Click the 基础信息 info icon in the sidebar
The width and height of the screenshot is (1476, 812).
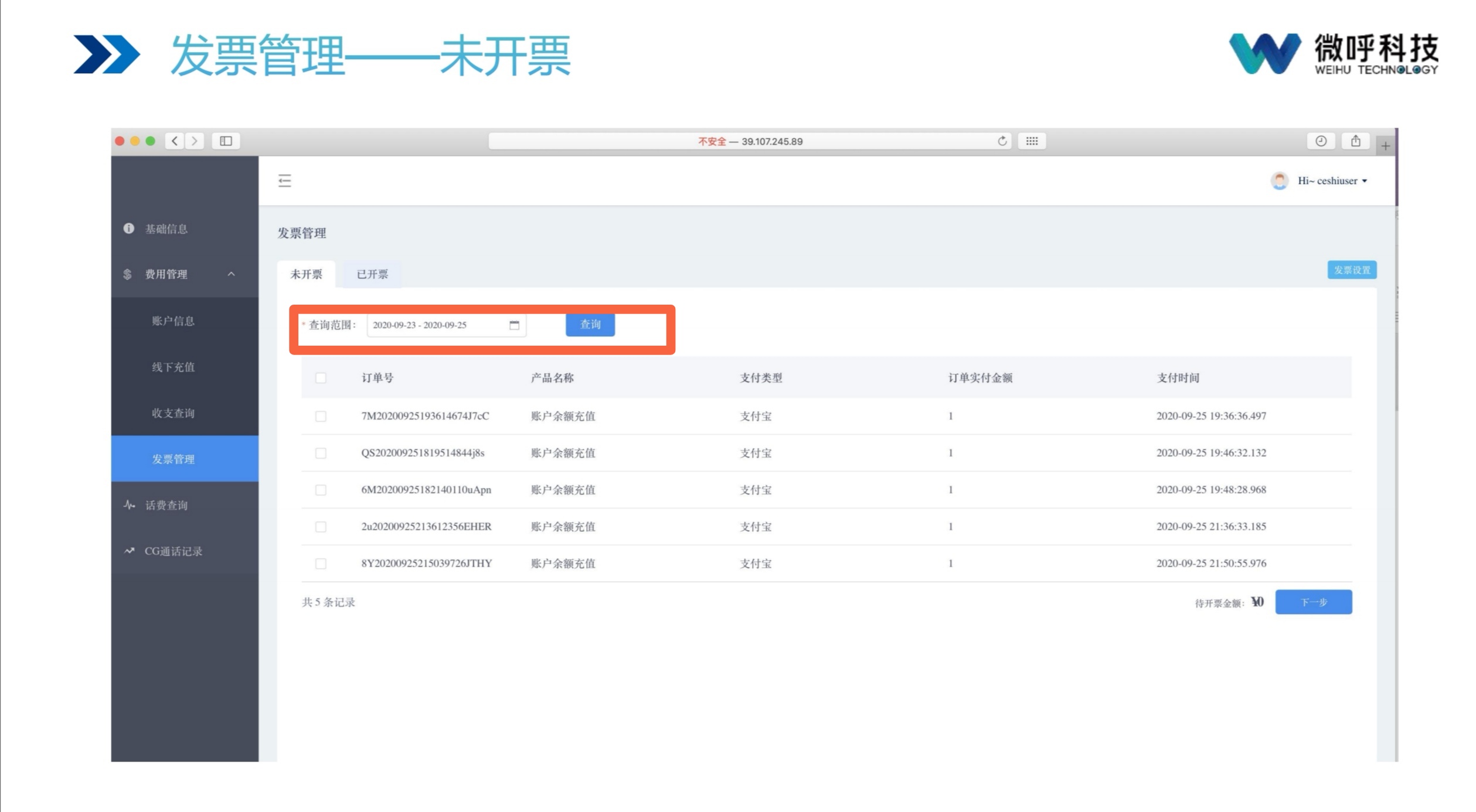[x=129, y=228]
